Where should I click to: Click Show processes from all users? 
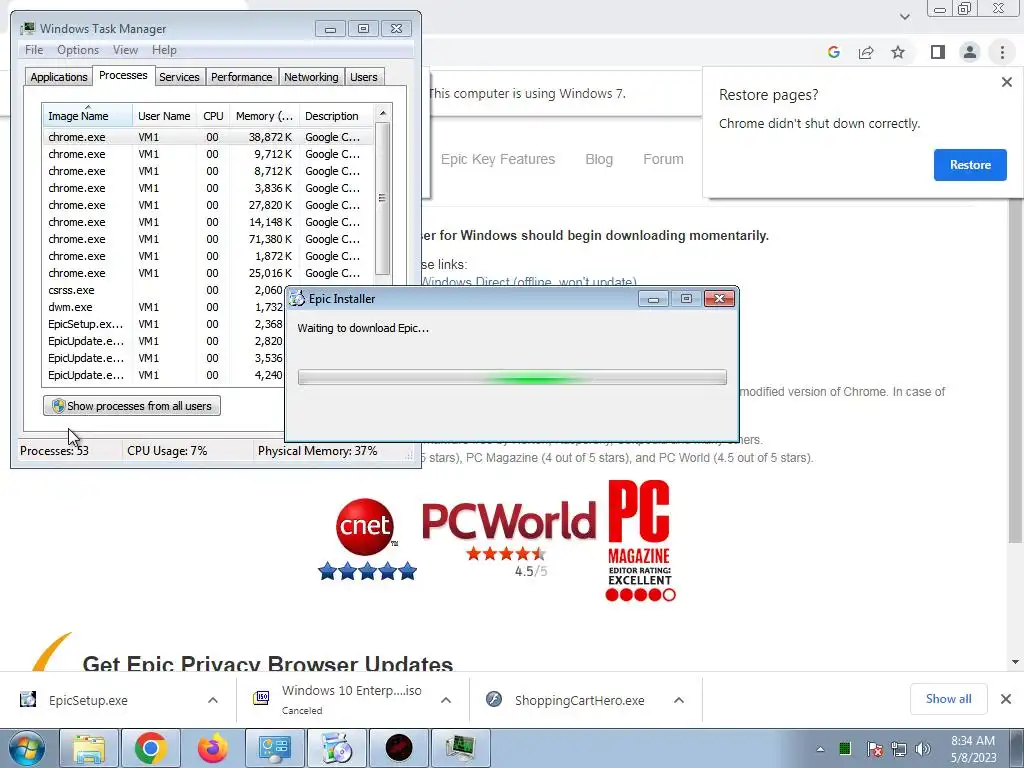click(132, 406)
